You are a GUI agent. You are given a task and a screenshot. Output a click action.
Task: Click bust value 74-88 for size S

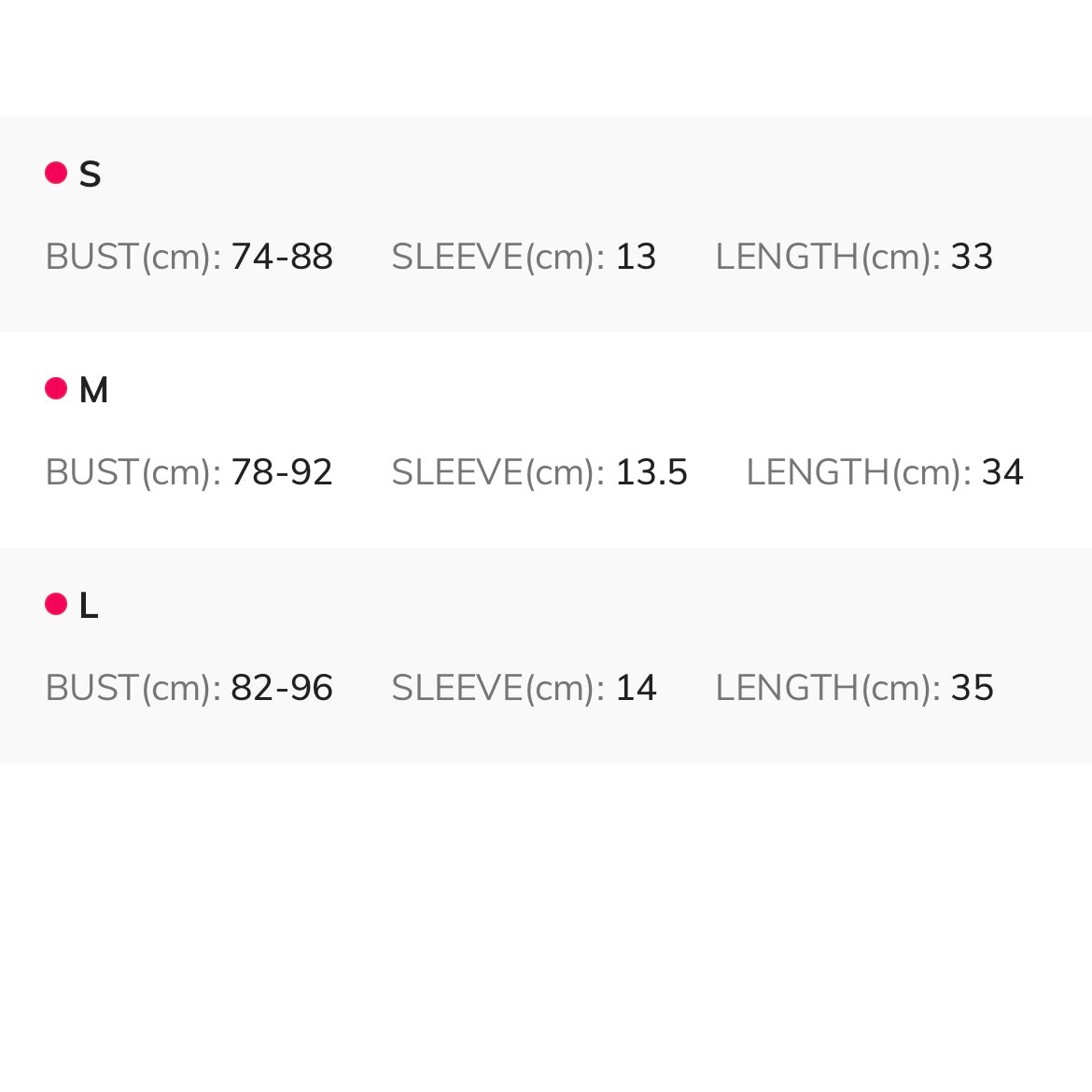coord(282,257)
